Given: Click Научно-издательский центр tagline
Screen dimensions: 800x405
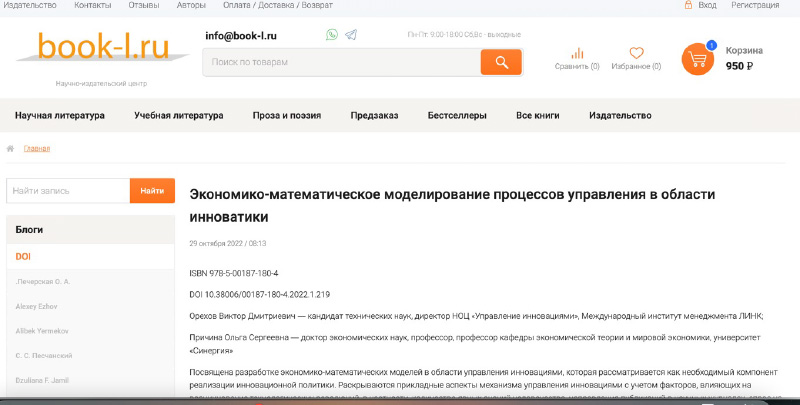Looking at the screenshot, I should (x=101, y=83).
